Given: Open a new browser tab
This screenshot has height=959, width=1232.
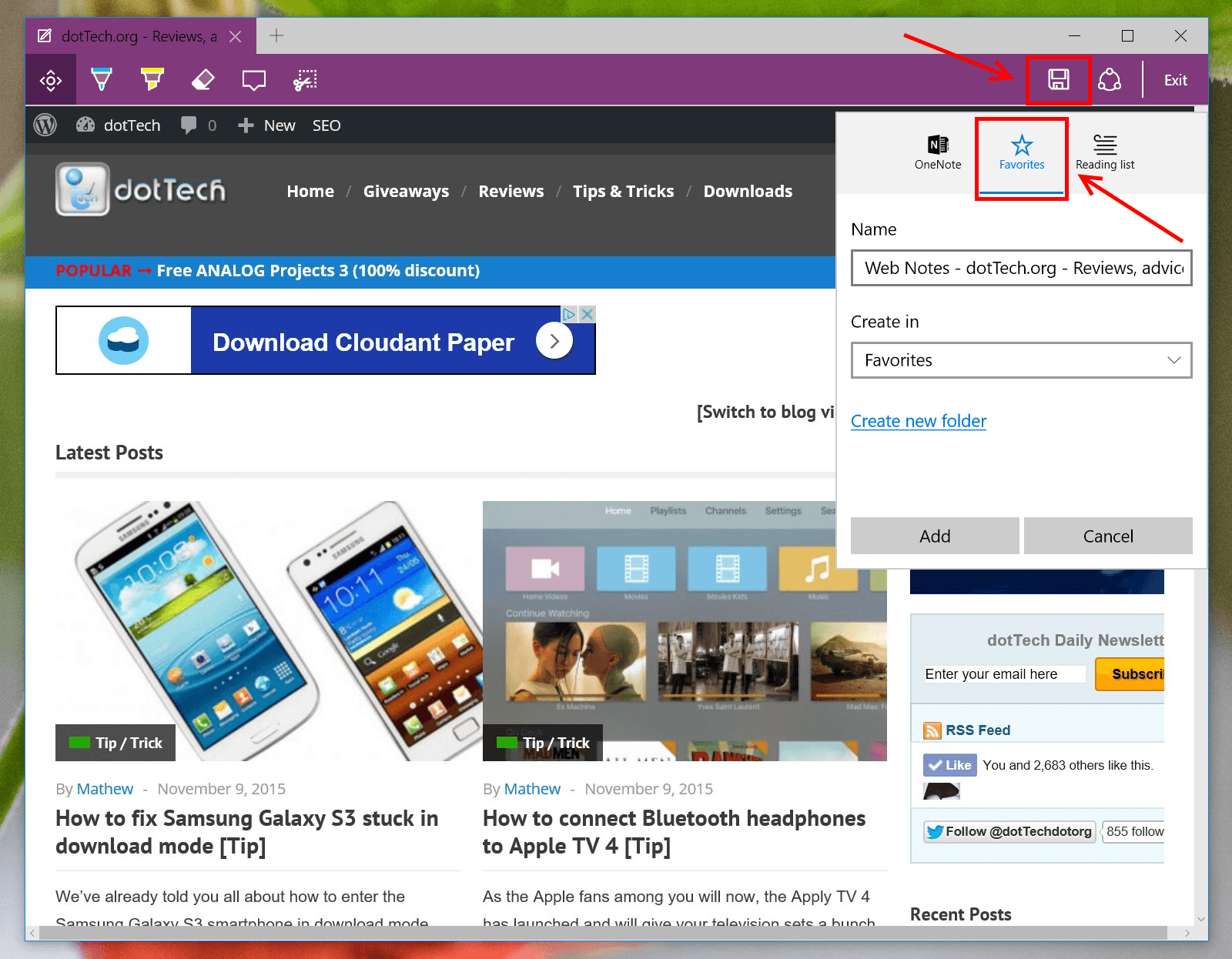Looking at the screenshot, I should click(x=276, y=35).
